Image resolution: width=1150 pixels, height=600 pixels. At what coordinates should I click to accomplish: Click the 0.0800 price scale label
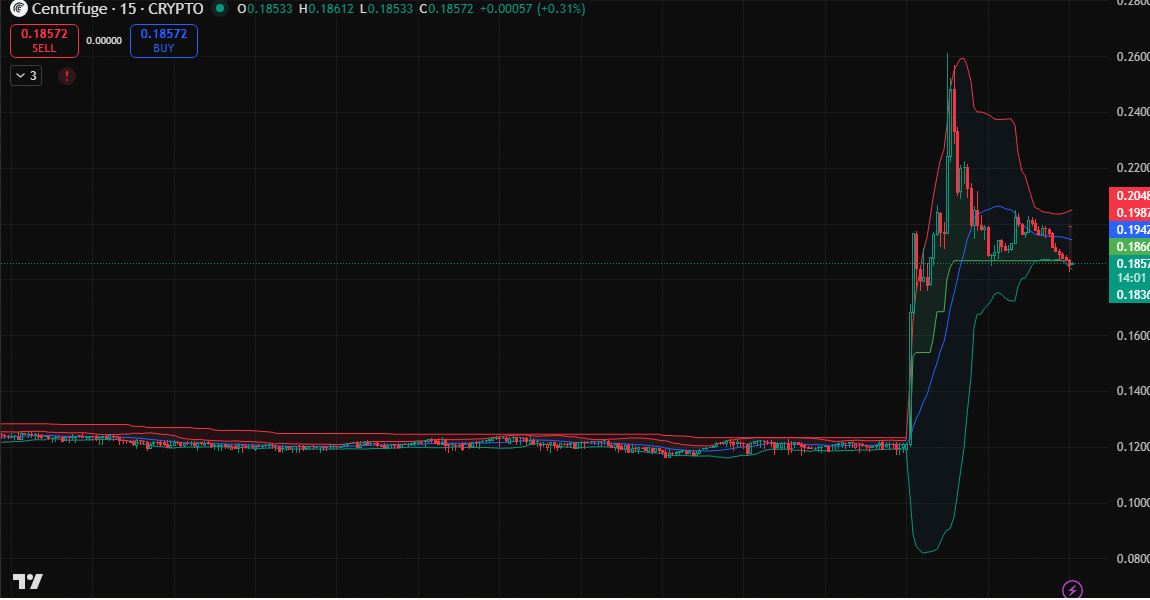coord(1132,559)
